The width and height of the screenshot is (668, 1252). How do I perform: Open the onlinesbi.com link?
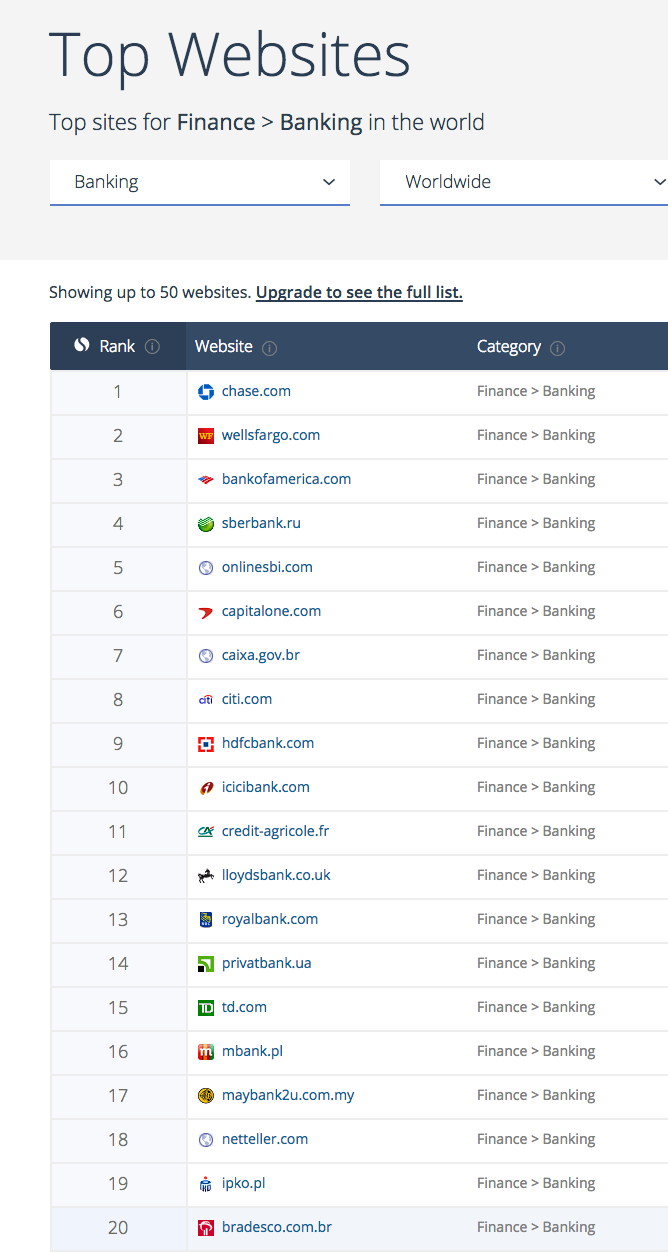coord(267,567)
